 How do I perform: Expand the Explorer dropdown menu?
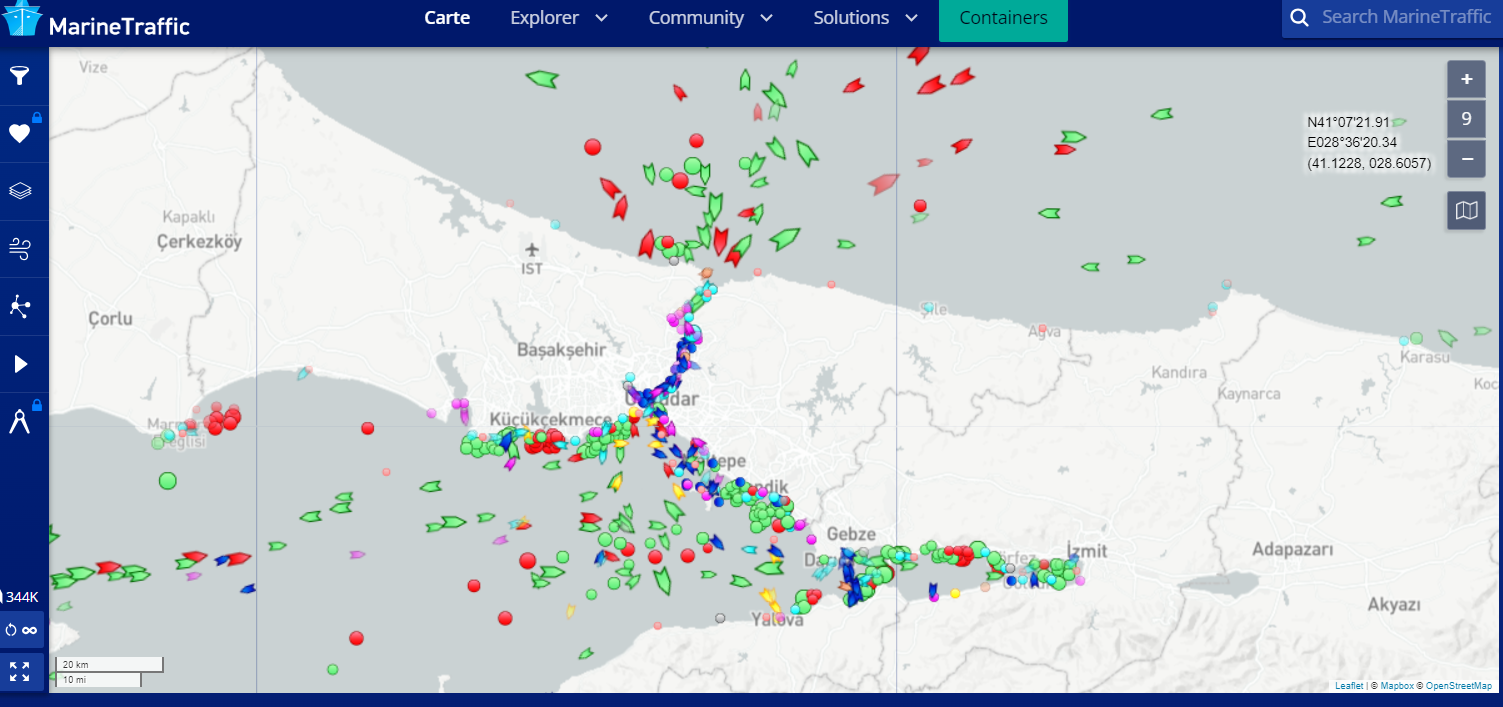(x=559, y=18)
